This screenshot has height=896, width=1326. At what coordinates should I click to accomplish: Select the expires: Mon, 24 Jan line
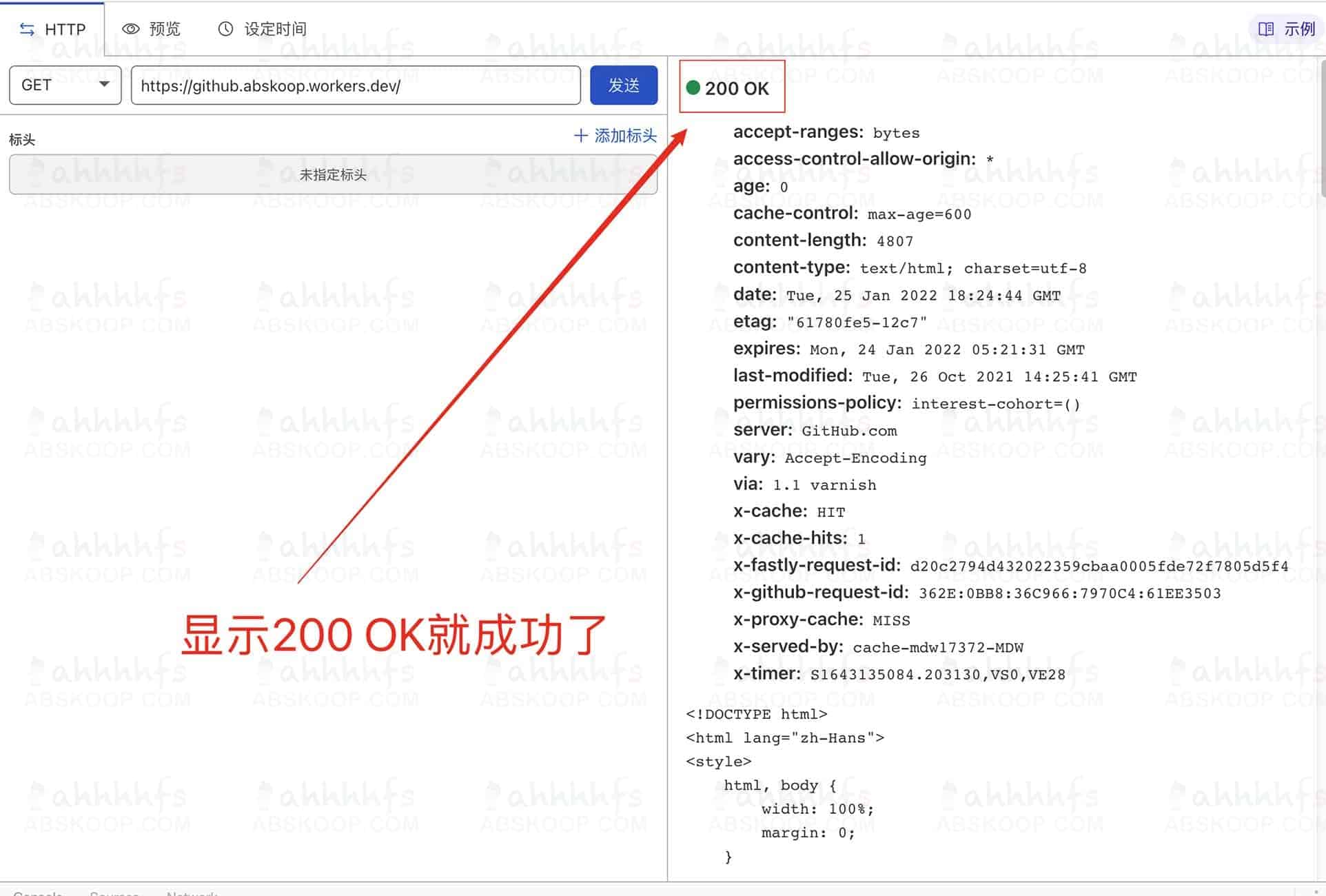(x=909, y=349)
